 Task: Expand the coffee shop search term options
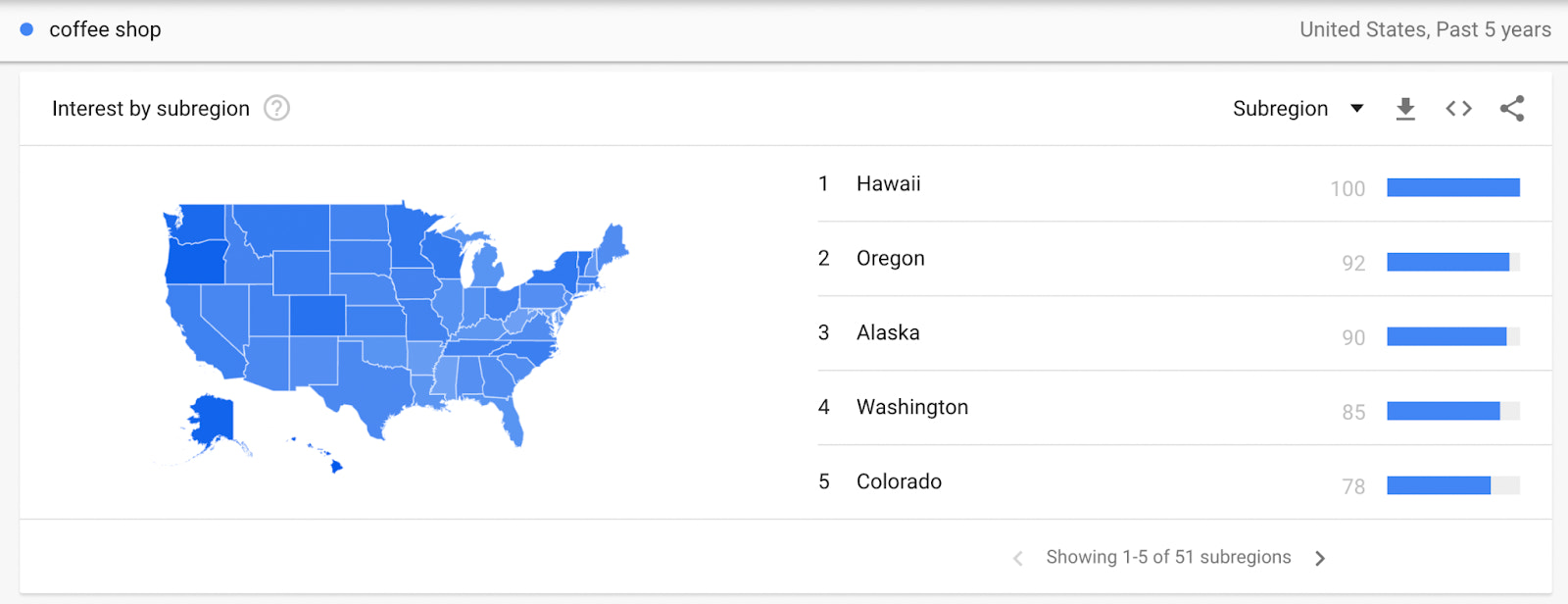click(x=106, y=29)
